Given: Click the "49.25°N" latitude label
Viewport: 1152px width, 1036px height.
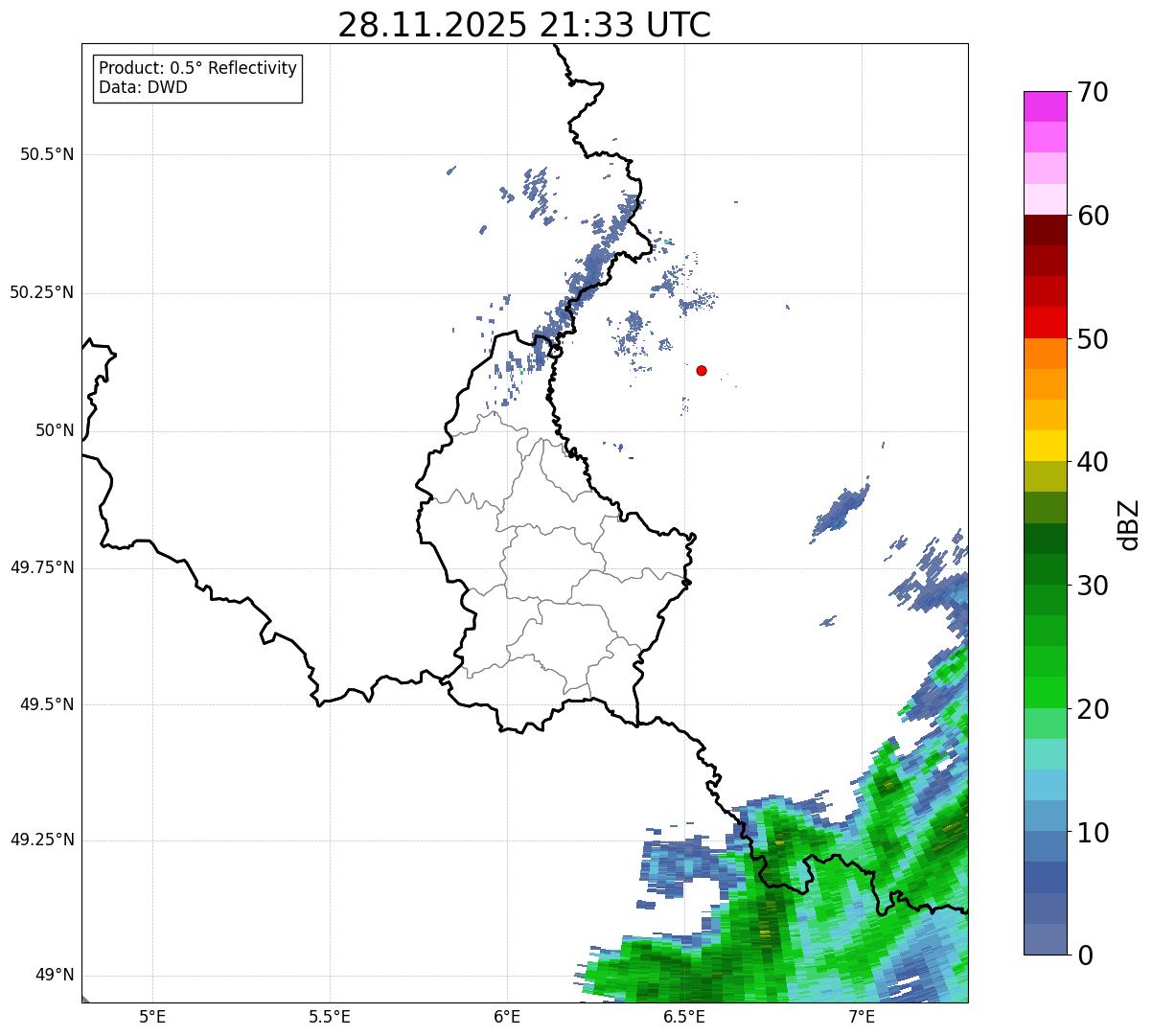Looking at the screenshot, I should pyautogui.click(x=42, y=840).
